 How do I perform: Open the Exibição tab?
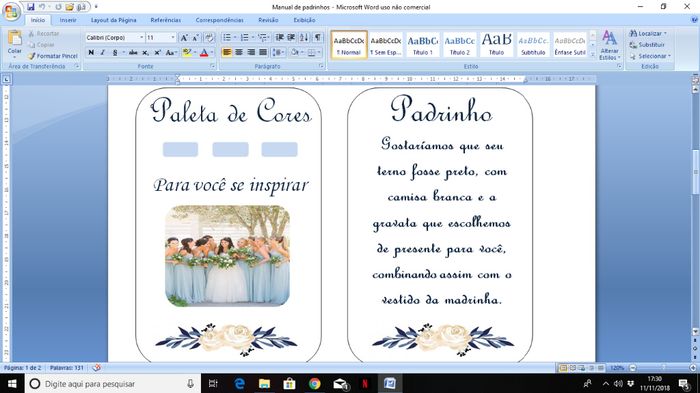coord(304,20)
